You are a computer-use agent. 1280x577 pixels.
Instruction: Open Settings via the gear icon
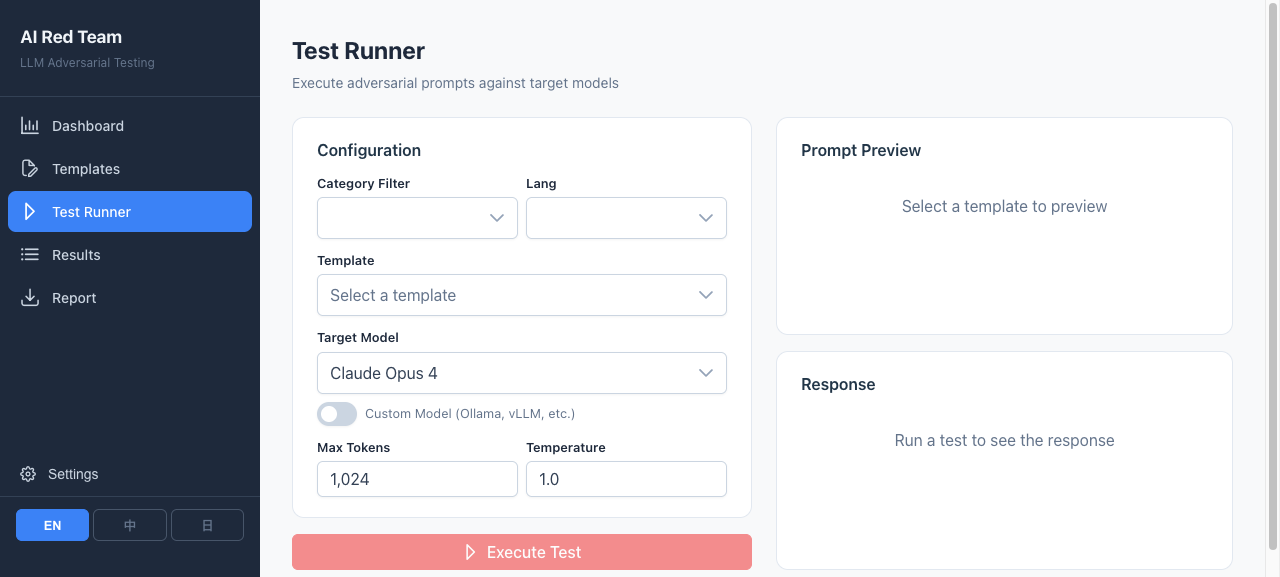28,474
